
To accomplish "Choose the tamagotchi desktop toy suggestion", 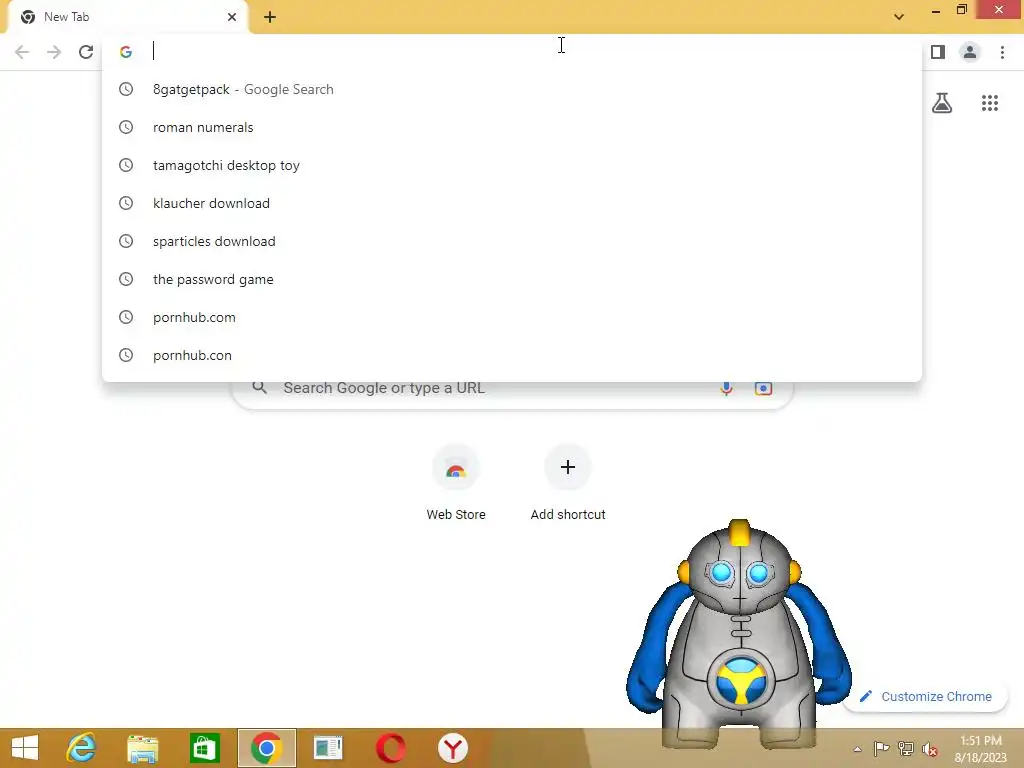I will [512, 165].
